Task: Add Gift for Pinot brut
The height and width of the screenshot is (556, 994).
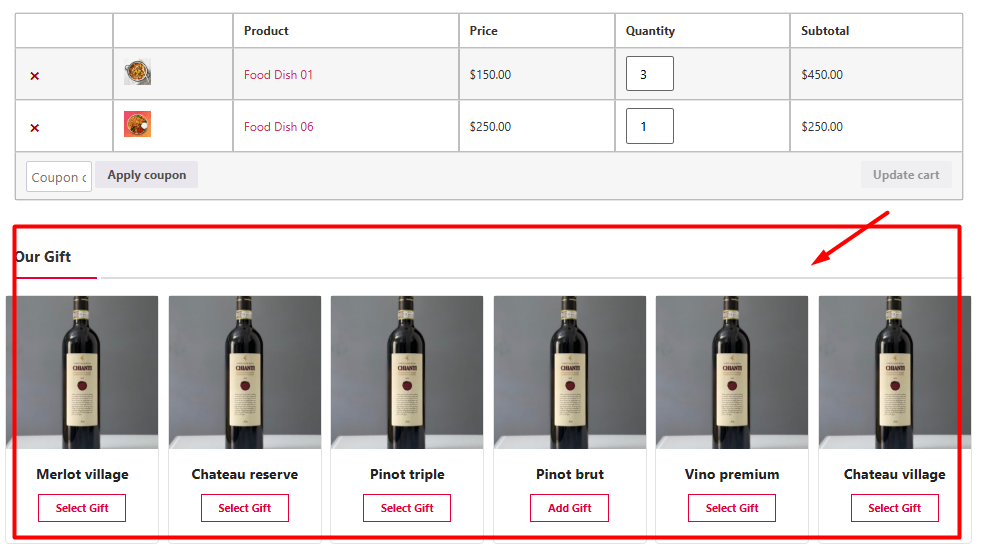Action: tap(569, 508)
